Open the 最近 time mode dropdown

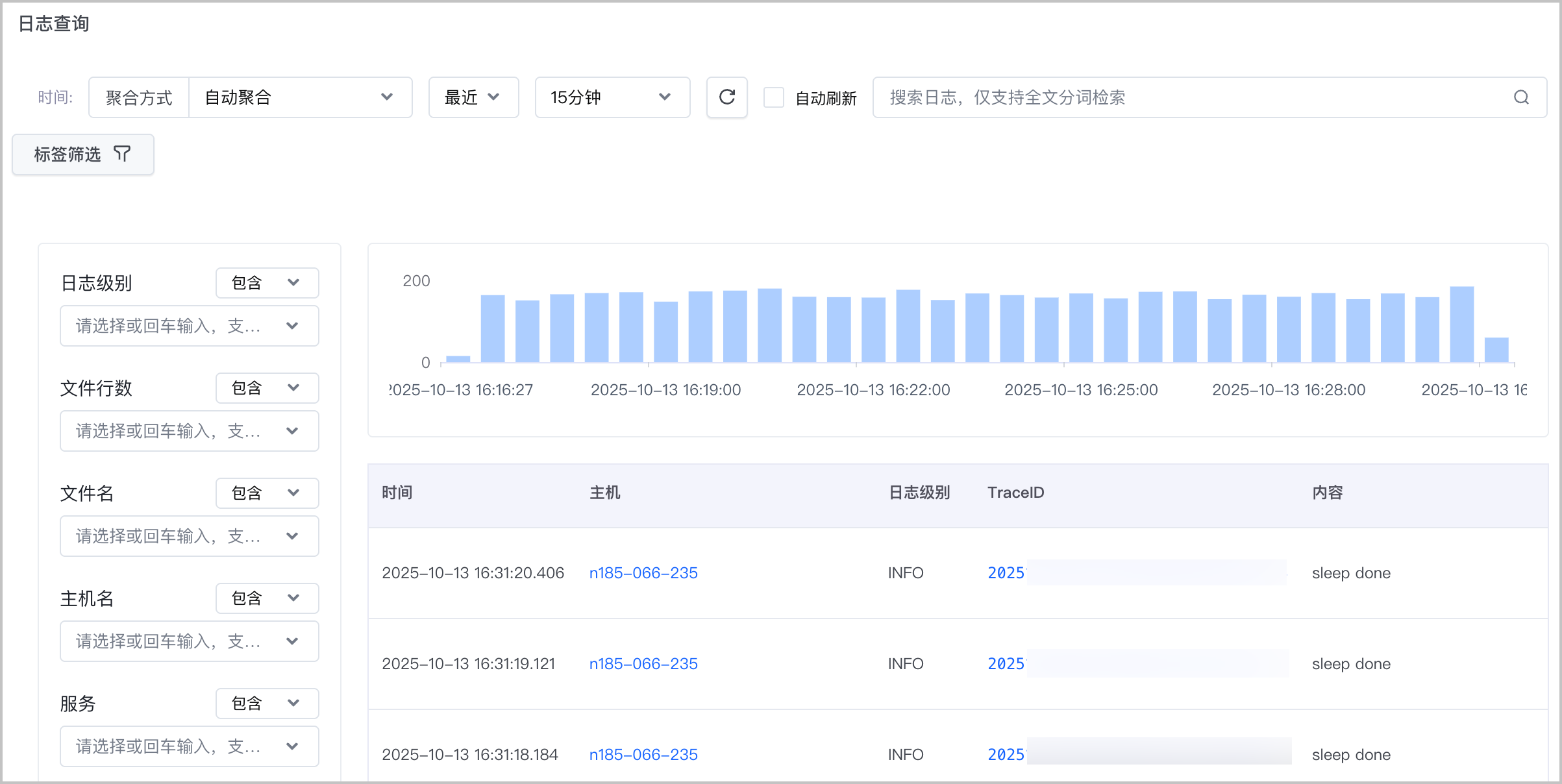[473, 97]
